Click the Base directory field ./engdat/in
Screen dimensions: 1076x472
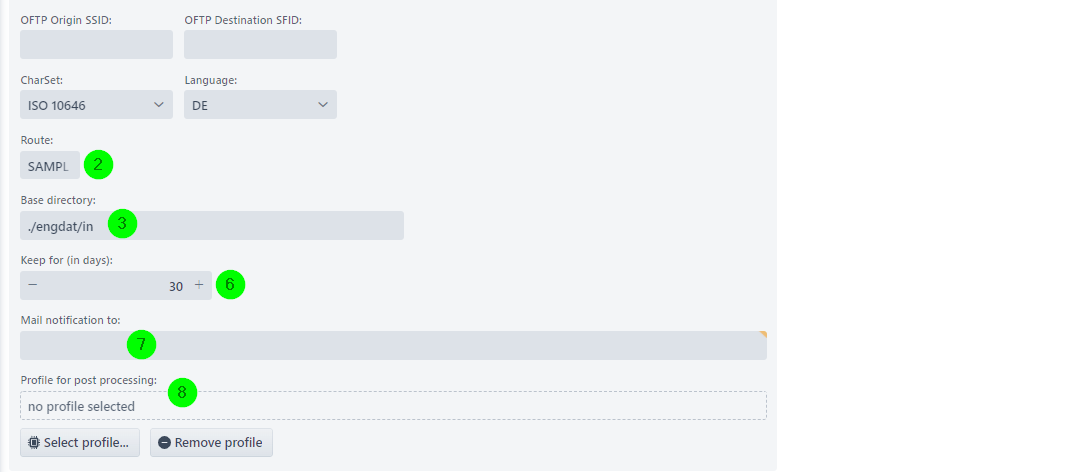(212, 225)
